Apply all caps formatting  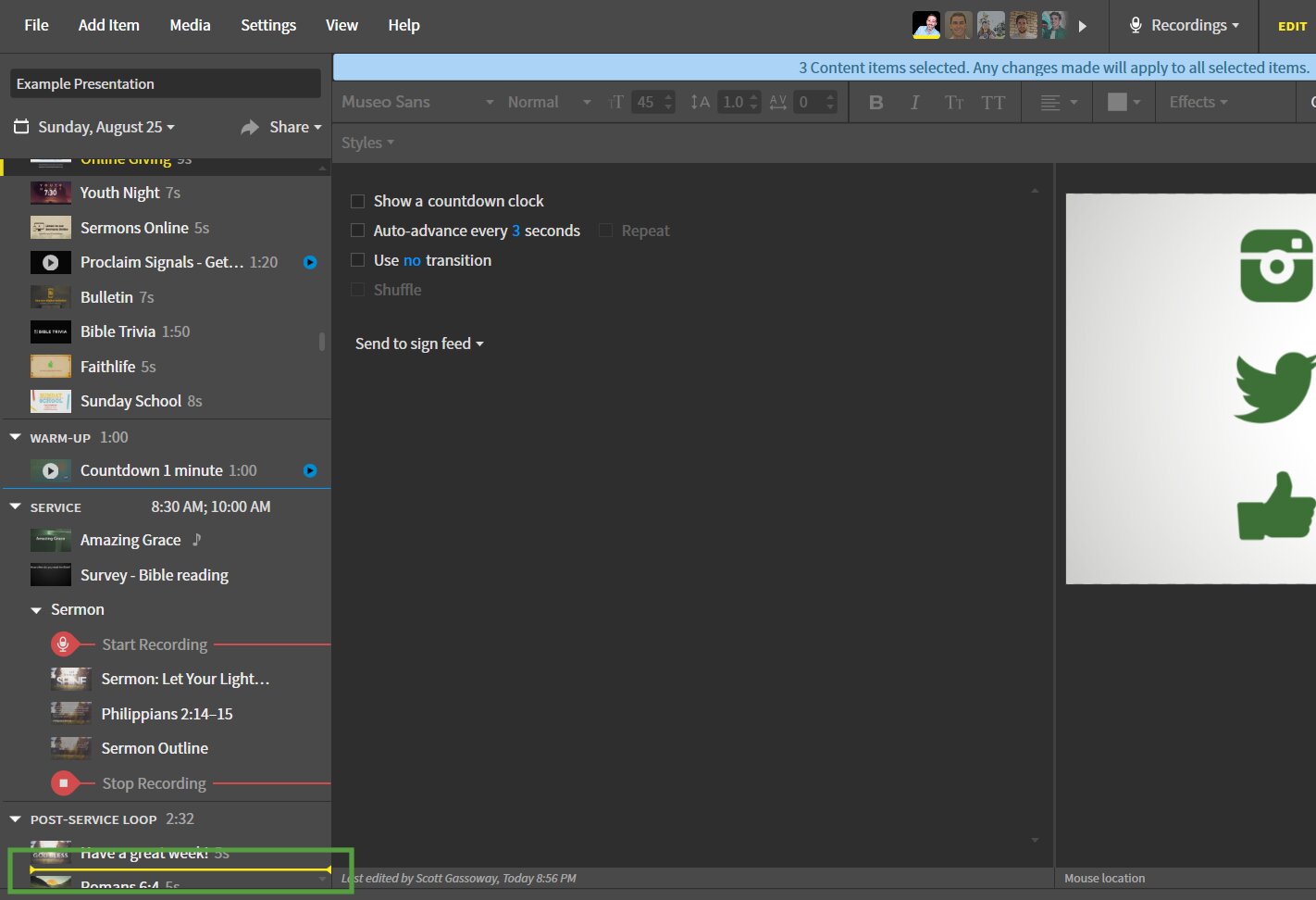(993, 102)
